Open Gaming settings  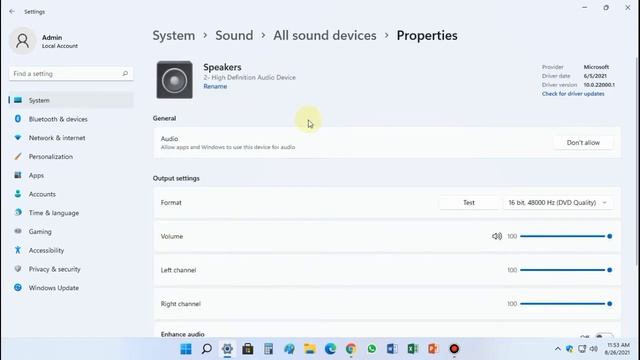point(71,231)
